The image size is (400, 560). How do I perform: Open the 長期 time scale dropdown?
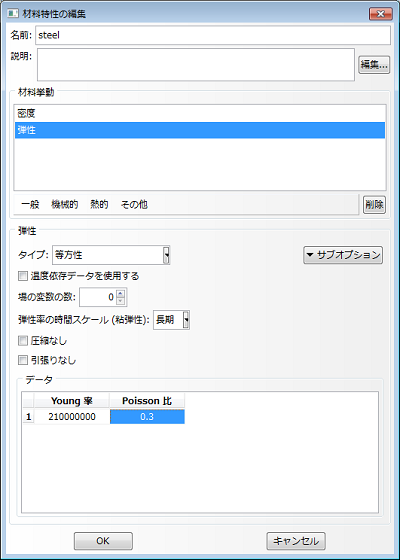(x=171, y=320)
